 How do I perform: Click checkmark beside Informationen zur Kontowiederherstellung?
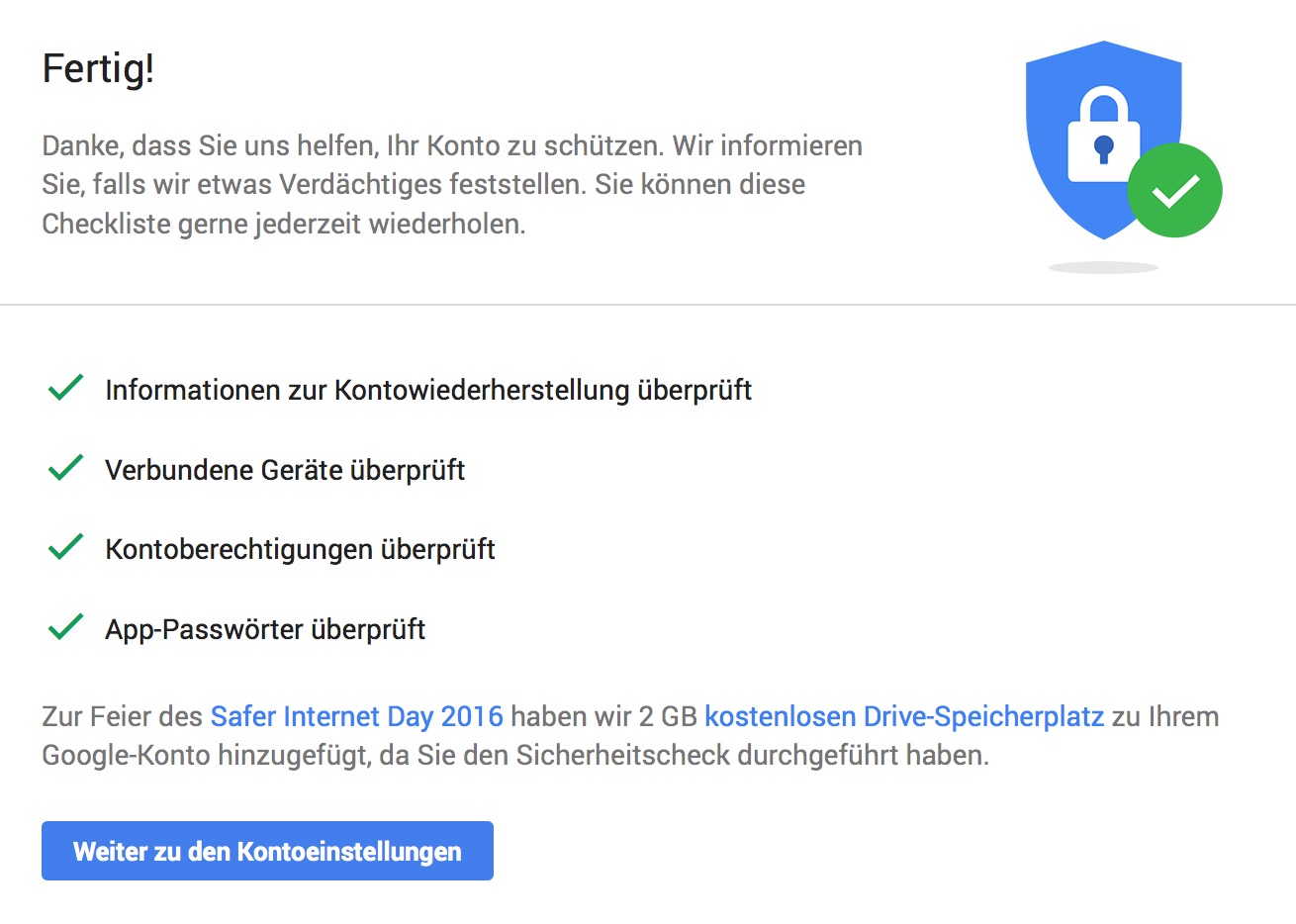pos(65,388)
